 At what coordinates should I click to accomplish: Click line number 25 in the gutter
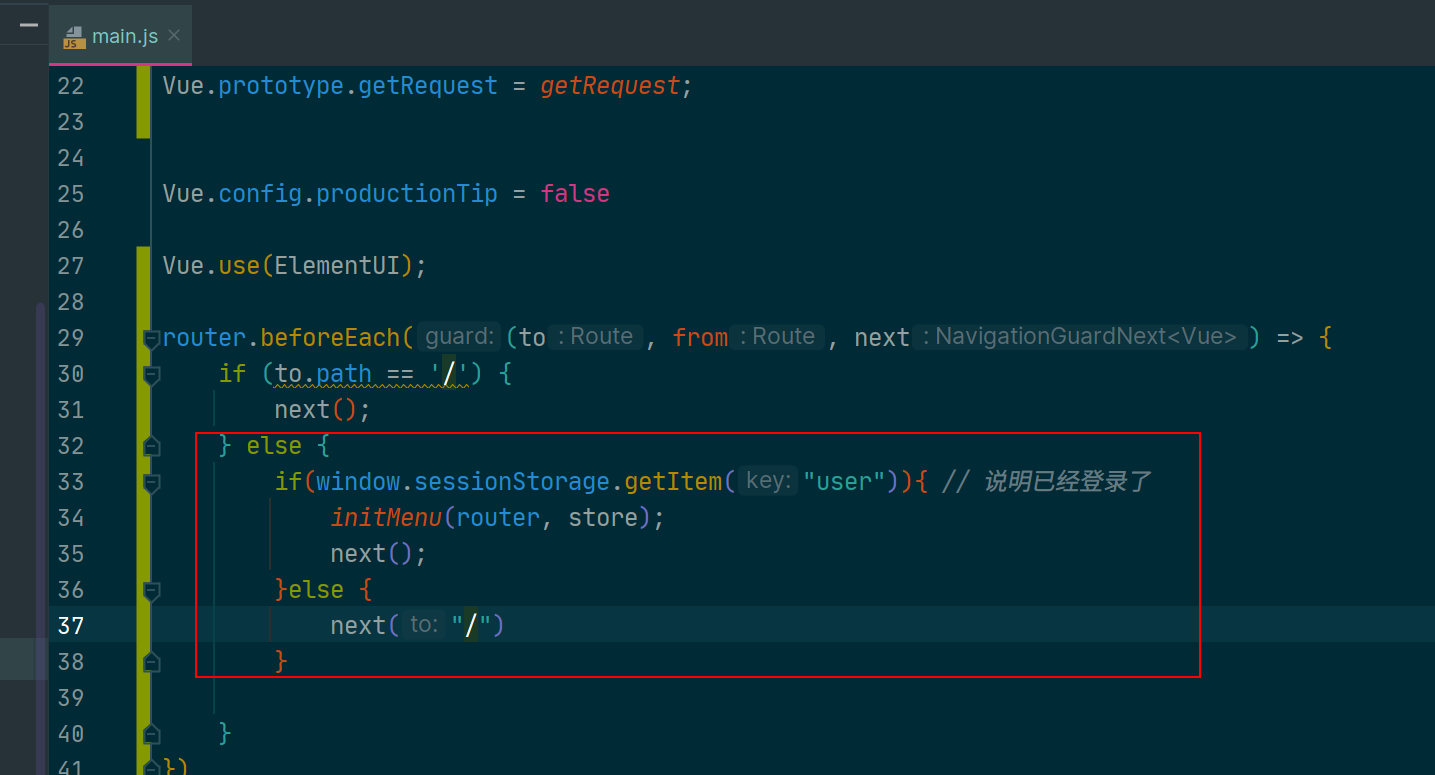pyautogui.click(x=71, y=194)
